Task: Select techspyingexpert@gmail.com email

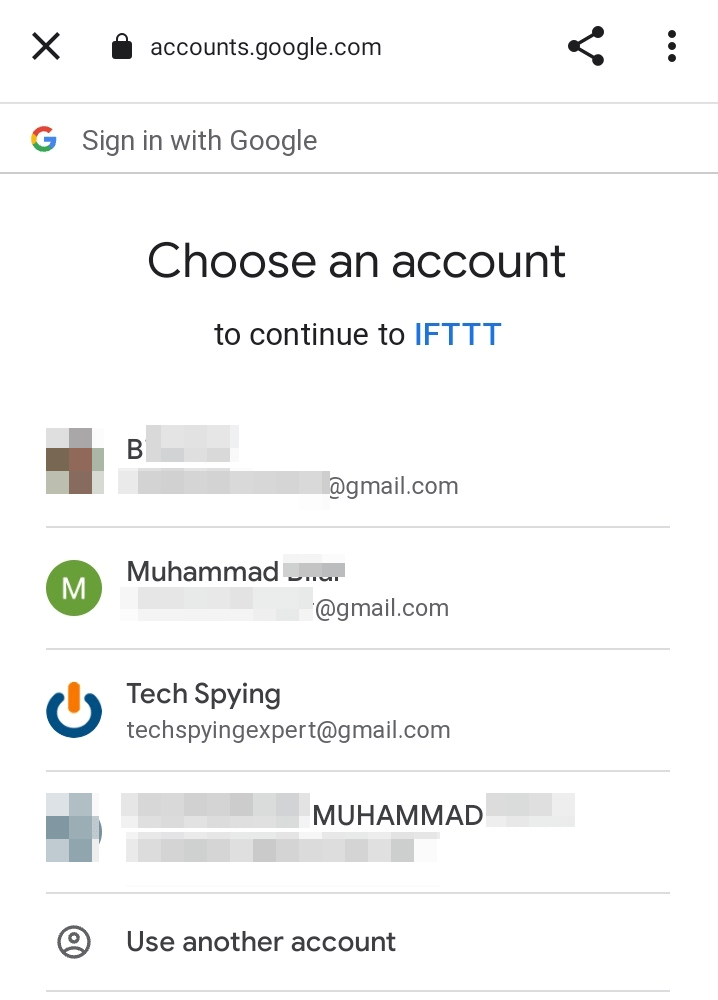Action: (288, 730)
